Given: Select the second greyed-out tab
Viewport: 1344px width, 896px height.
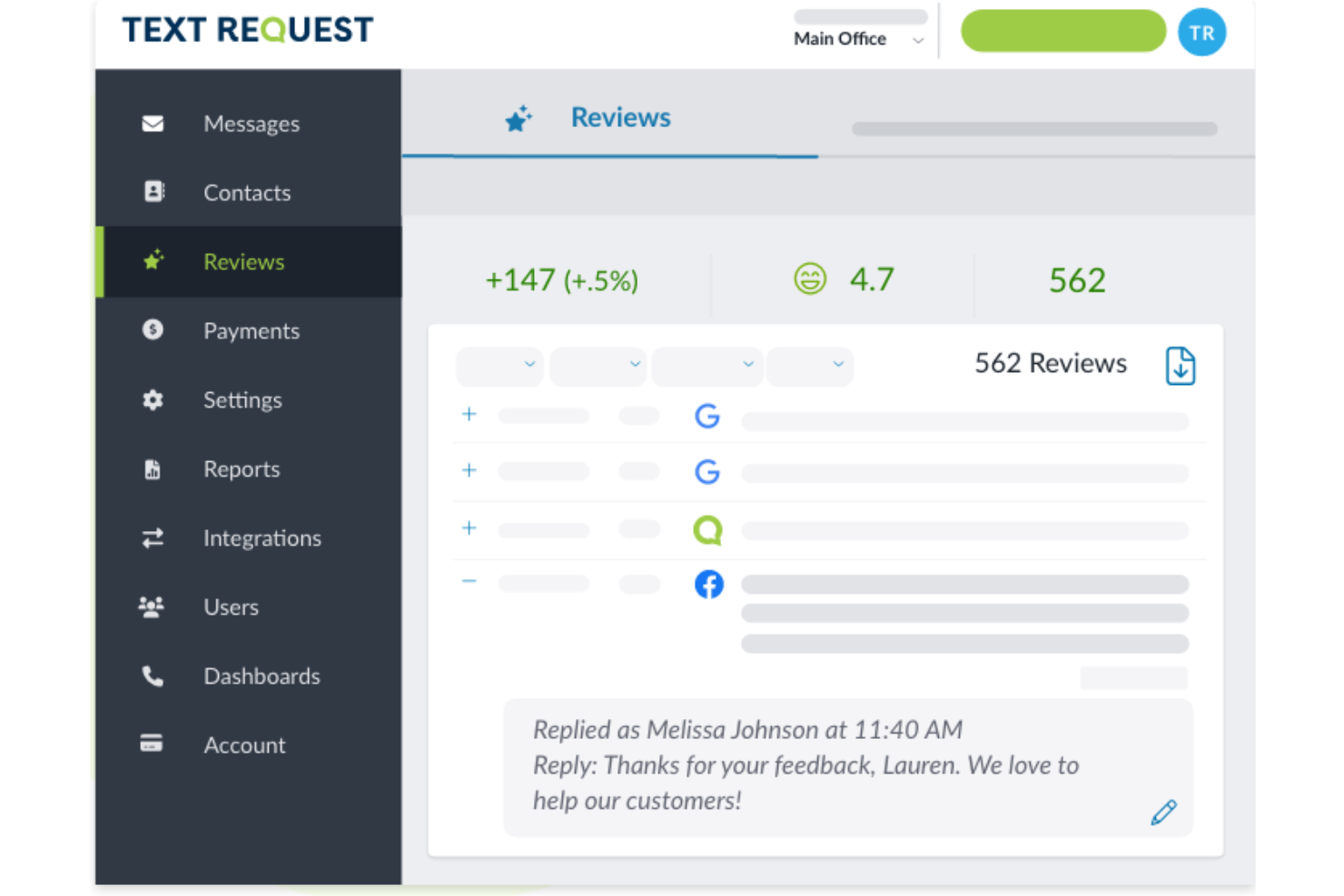Looking at the screenshot, I should coord(1034,129).
